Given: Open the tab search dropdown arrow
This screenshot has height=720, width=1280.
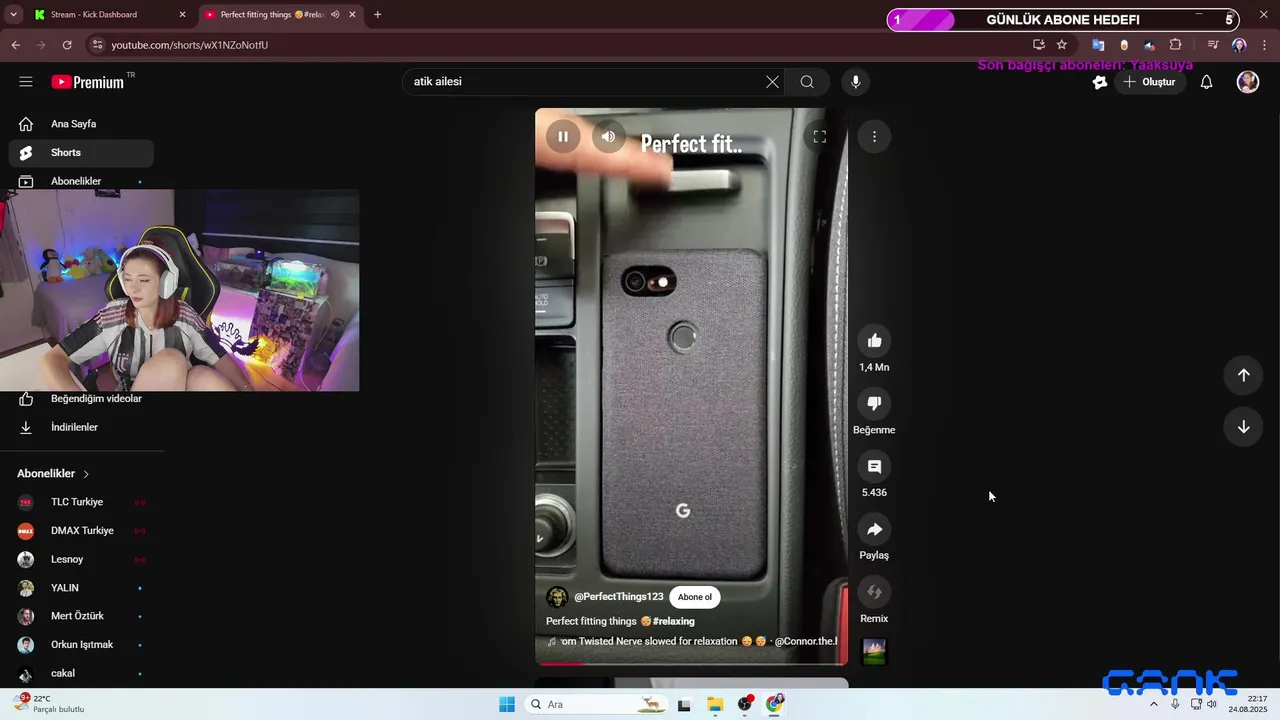Looking at the screenshot, I should tap(13, 15).
